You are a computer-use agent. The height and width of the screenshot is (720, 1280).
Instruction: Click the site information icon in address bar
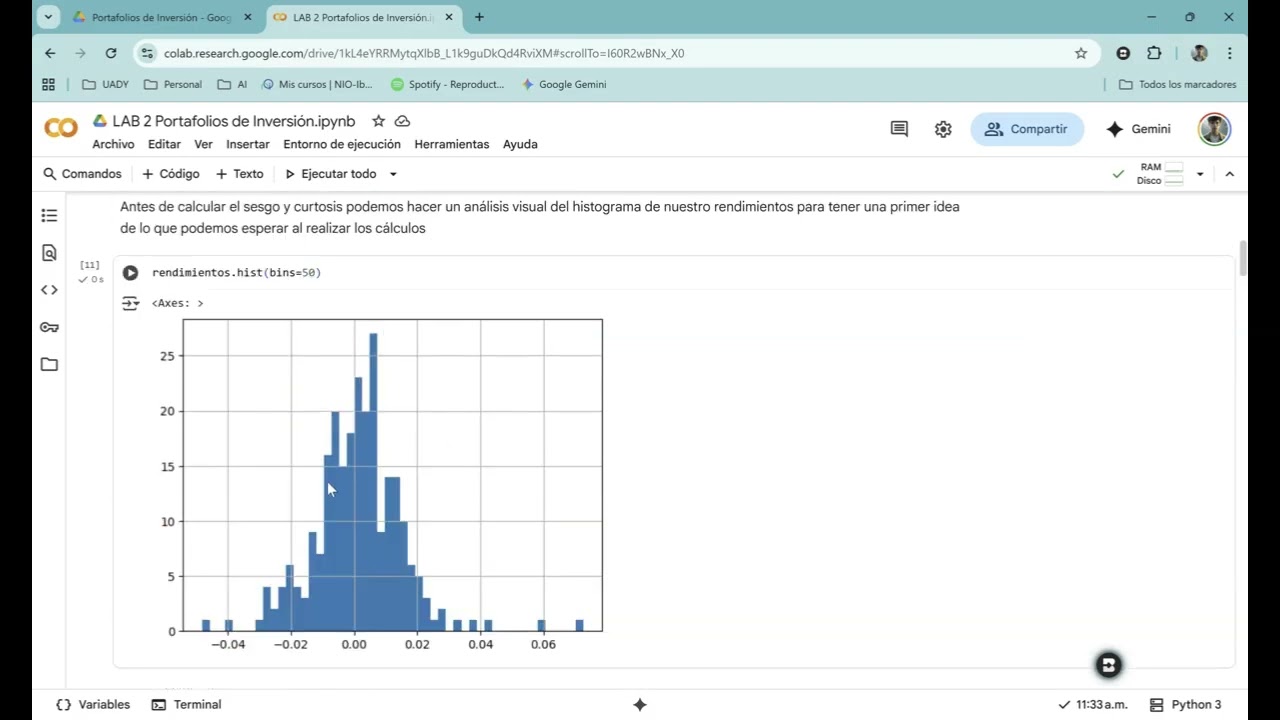(x=148, y=53)
